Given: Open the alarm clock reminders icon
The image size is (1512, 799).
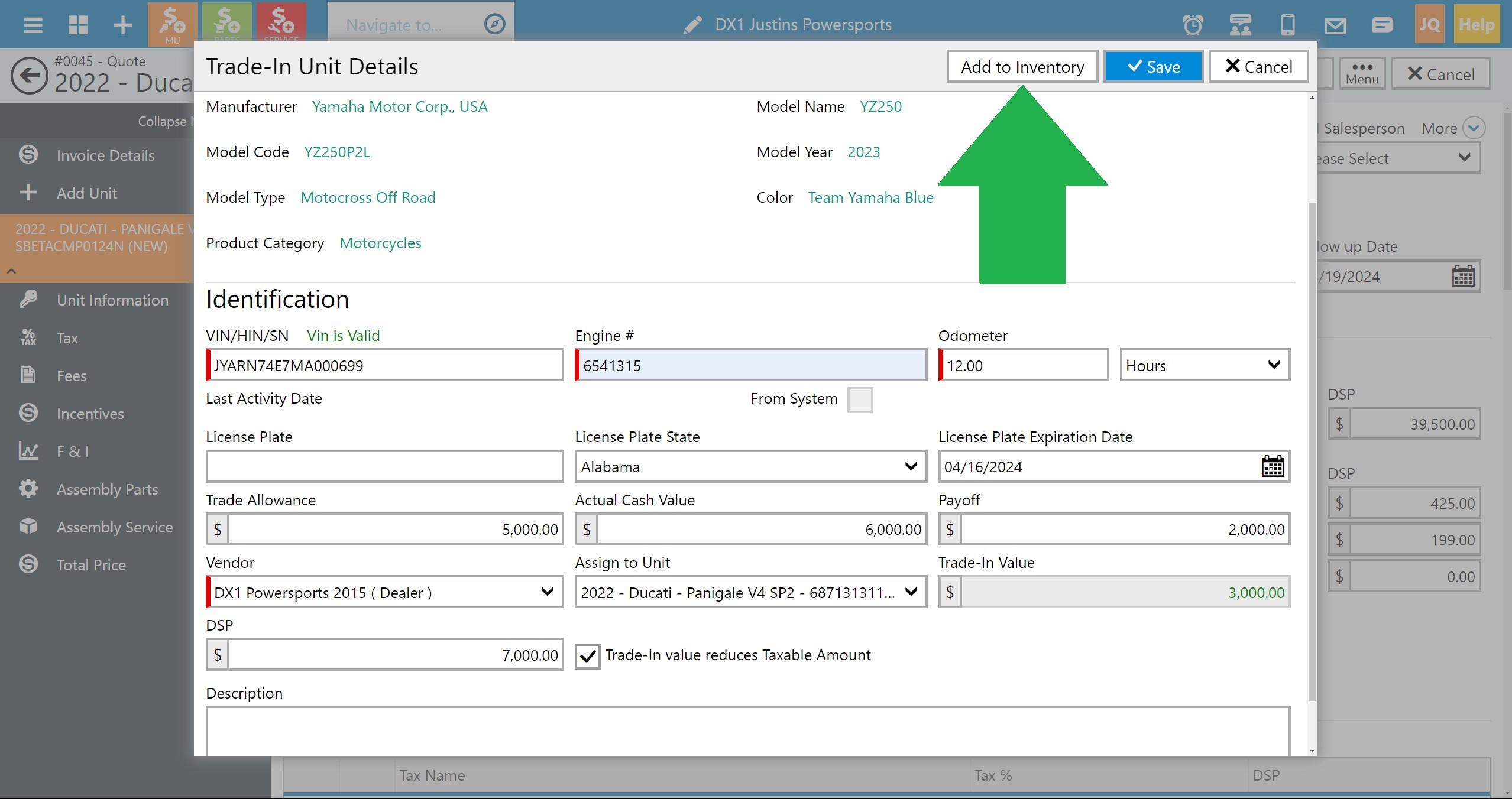Looking at the screenshot, I should coord(1192,25).
